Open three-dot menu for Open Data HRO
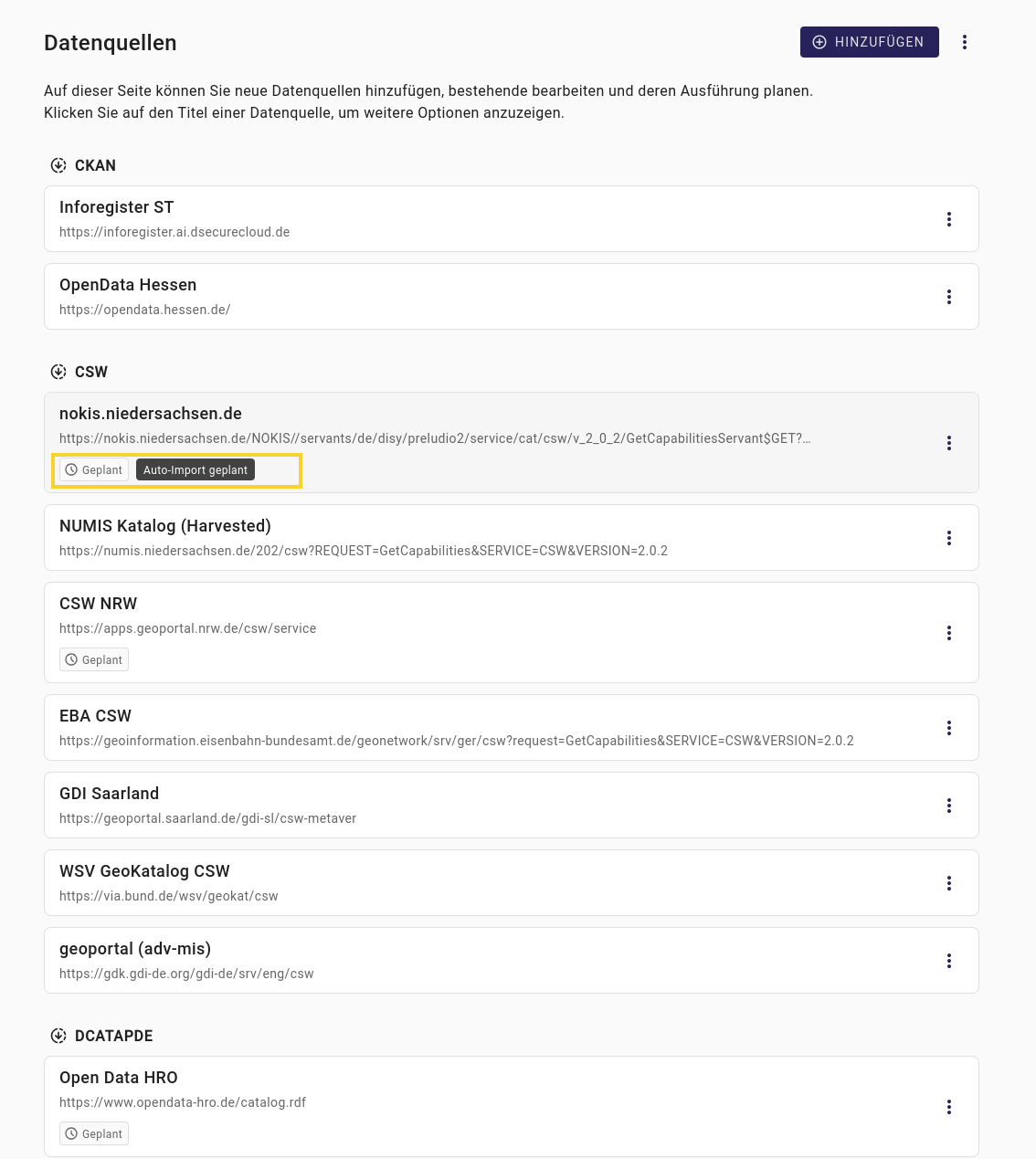The height and width of the screenshot is (1159, 1036). pos(949,1107)
